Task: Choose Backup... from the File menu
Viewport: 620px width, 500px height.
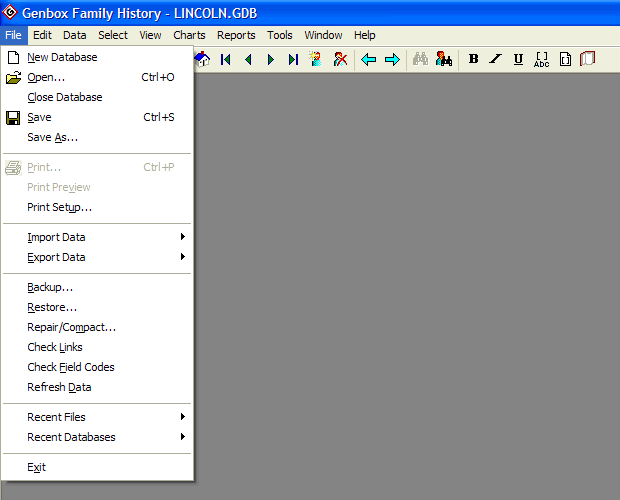Action: click(x=50, y=287)
